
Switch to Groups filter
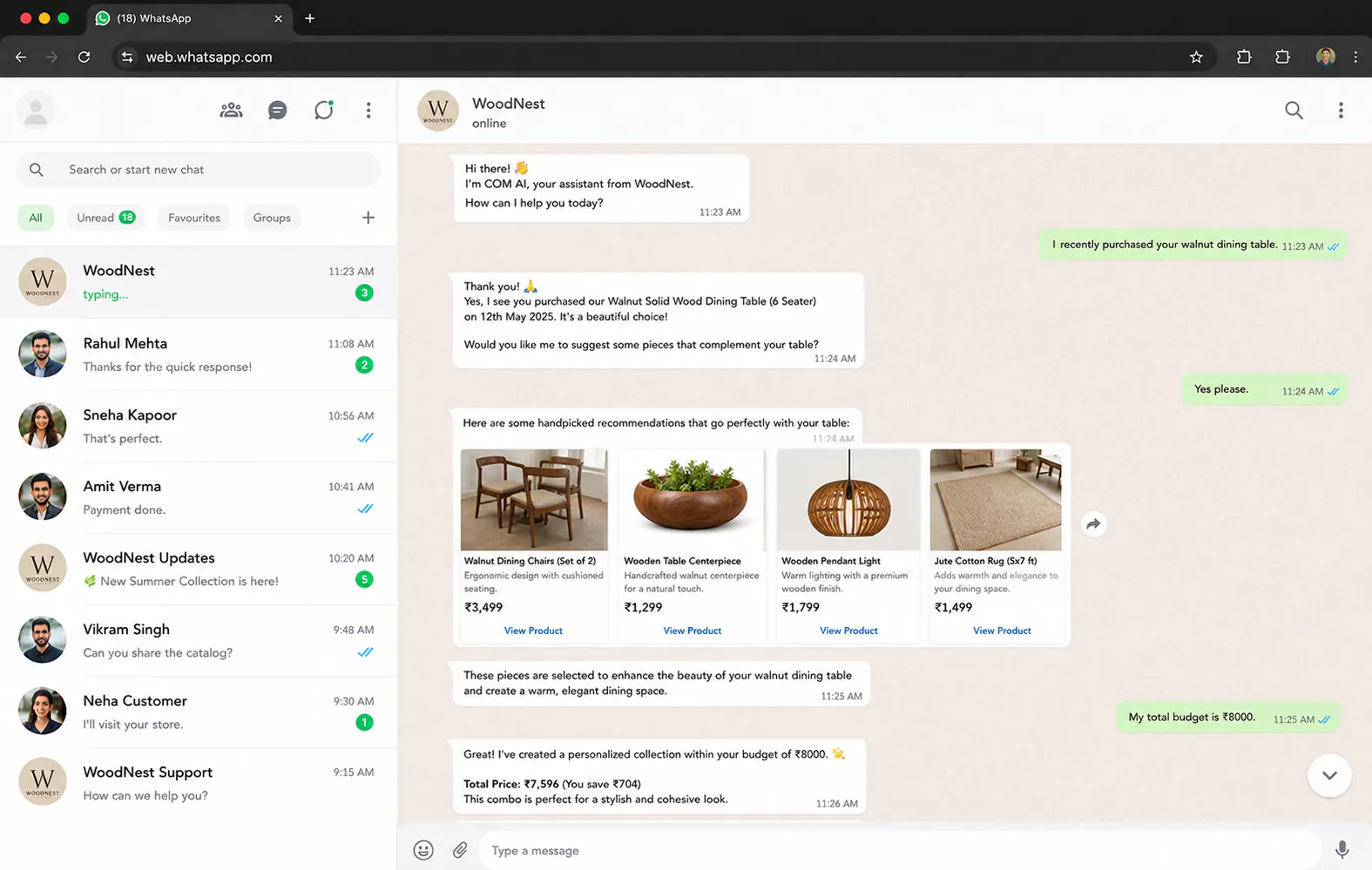click(272, 218)
